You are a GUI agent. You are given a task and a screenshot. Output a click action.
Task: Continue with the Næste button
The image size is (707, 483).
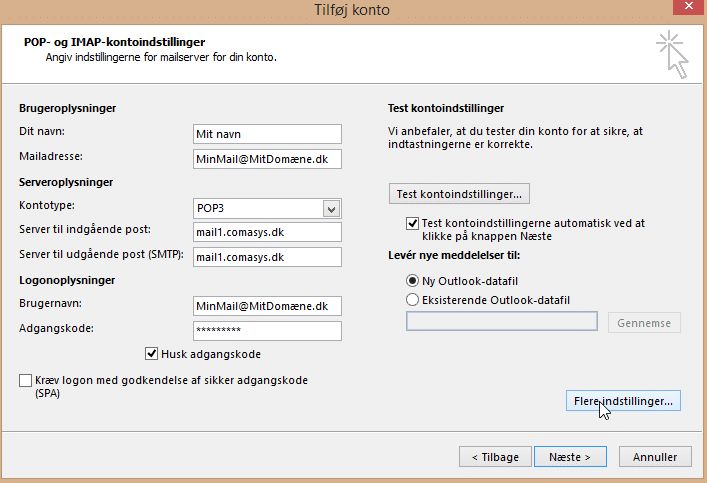[x=570, y=457]
